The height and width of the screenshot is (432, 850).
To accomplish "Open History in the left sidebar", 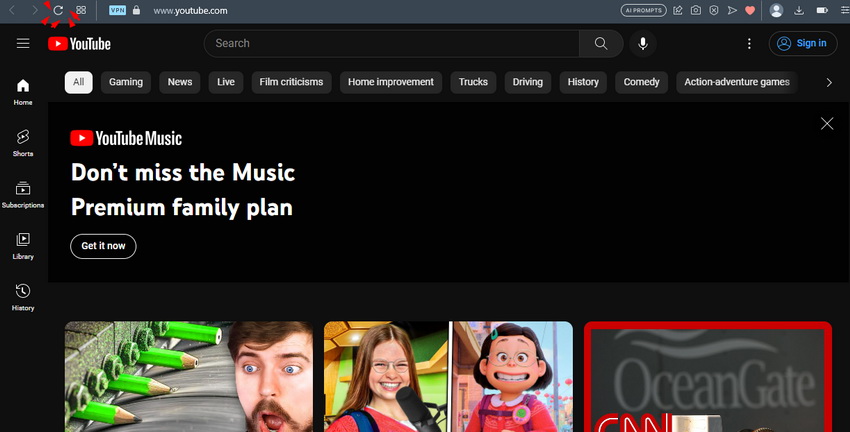I will (23, 298).
